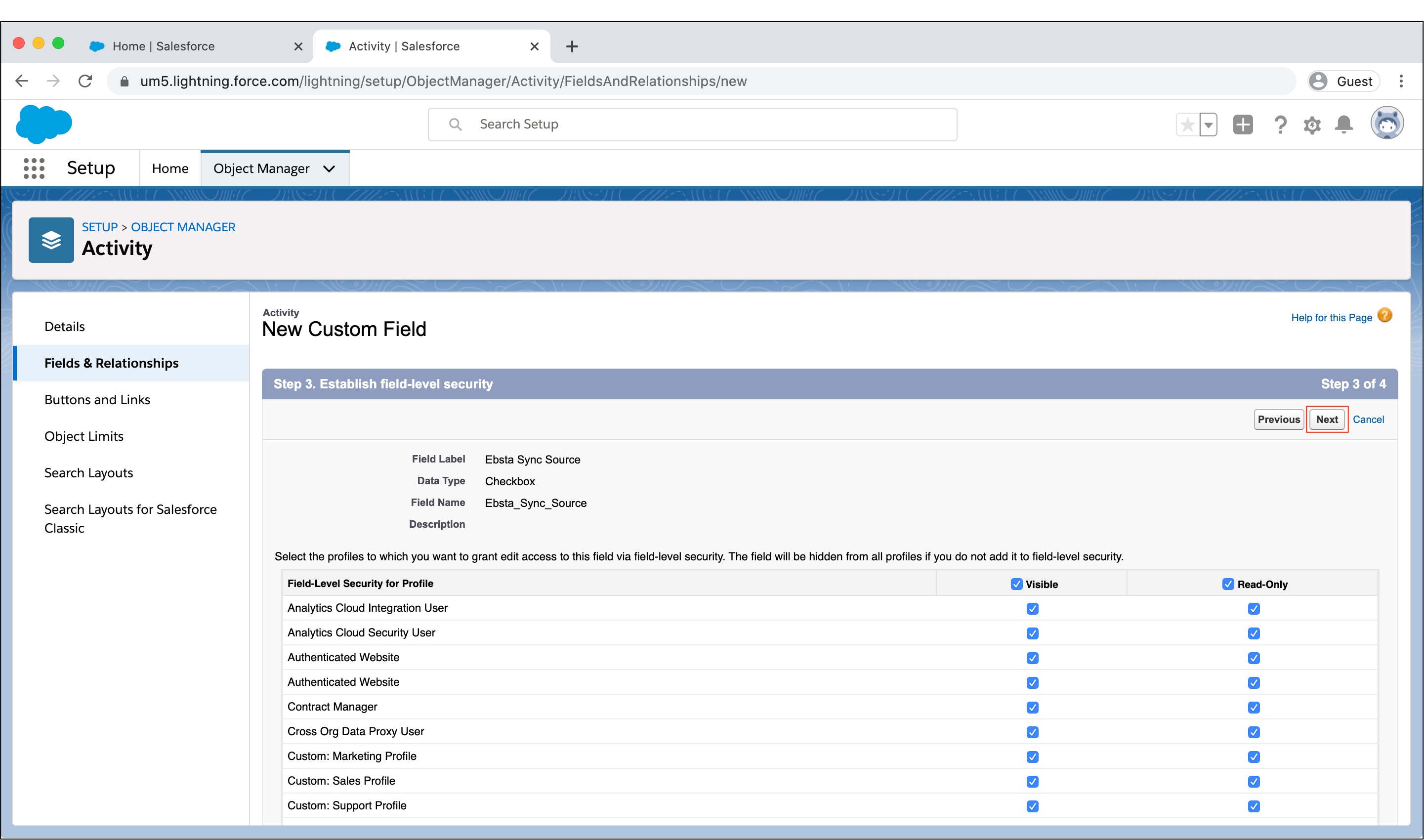Click the browser reload icon
This screenshot has width=1424, height=840.
pos(85,81)
